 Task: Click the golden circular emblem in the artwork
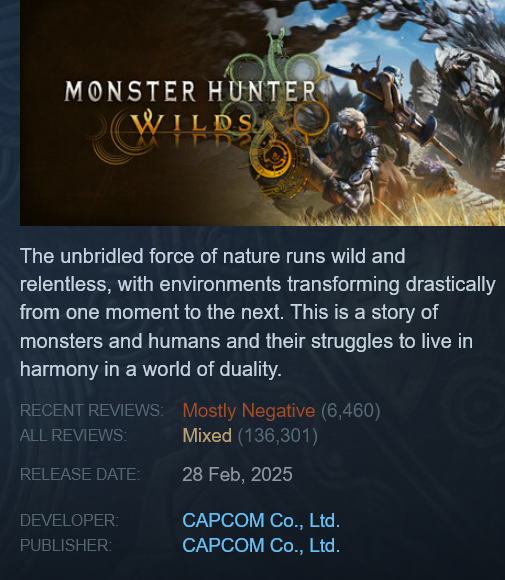pyautogui.click(x=273, y=158)
